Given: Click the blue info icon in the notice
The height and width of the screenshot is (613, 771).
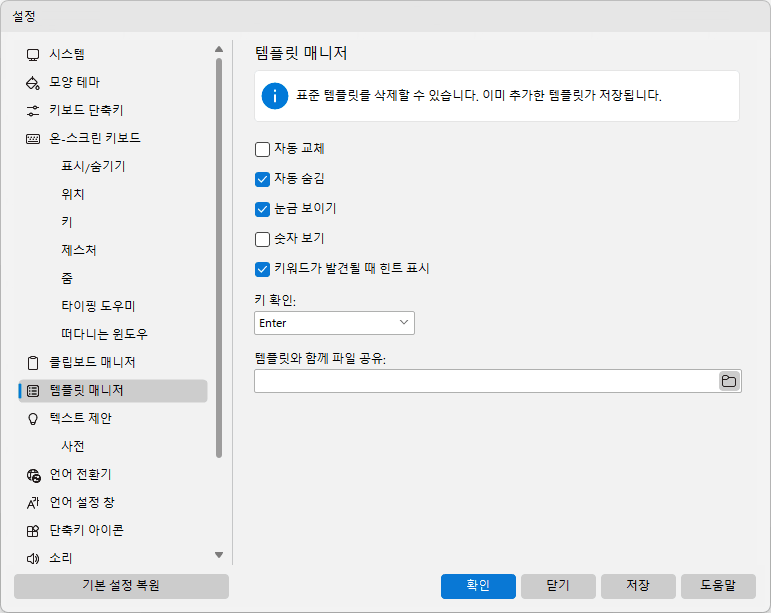Looking at the screenshot, I should click(x=274, y=95).
